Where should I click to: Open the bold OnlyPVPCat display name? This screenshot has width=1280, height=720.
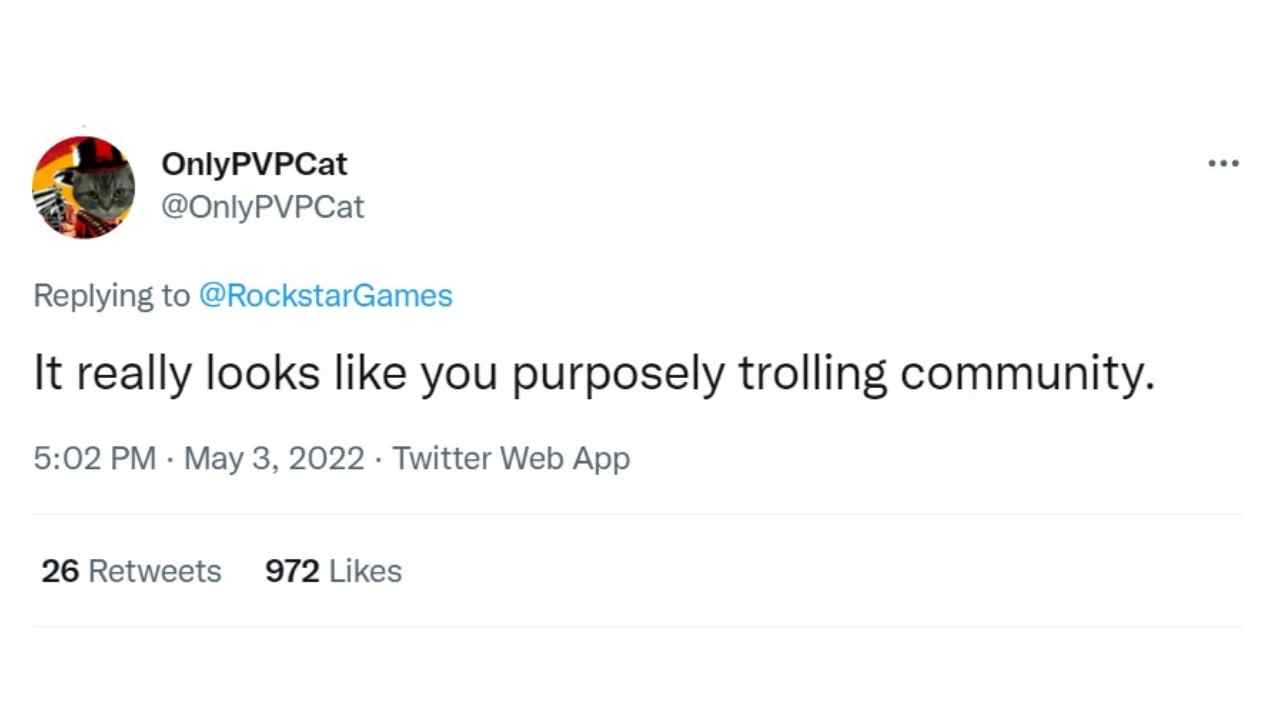[254, 164]
